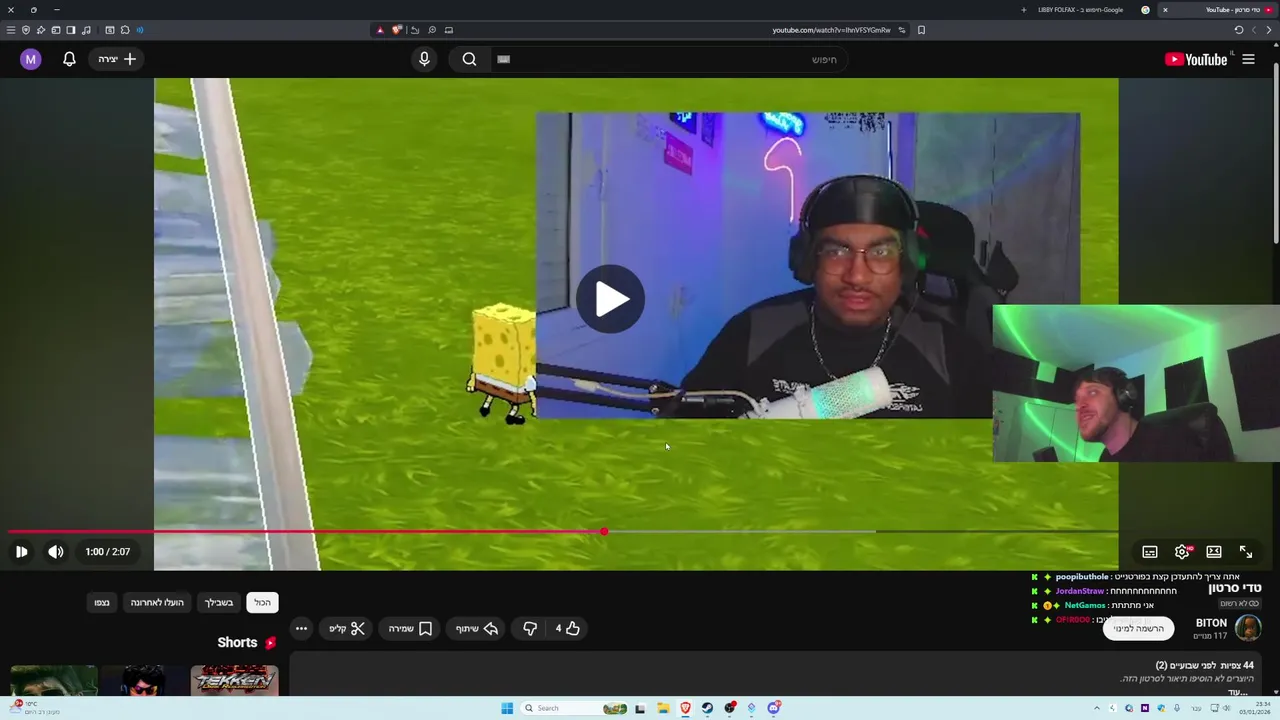Open Brave Rewards triangle icon
This screenshot has width=1280, height=720.
pyautogui.click(x=380, y=30)
